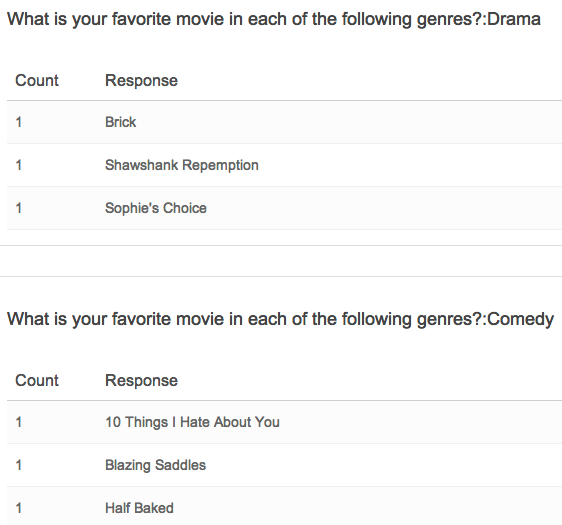Click the word Drama in first heading

(514, 19)
